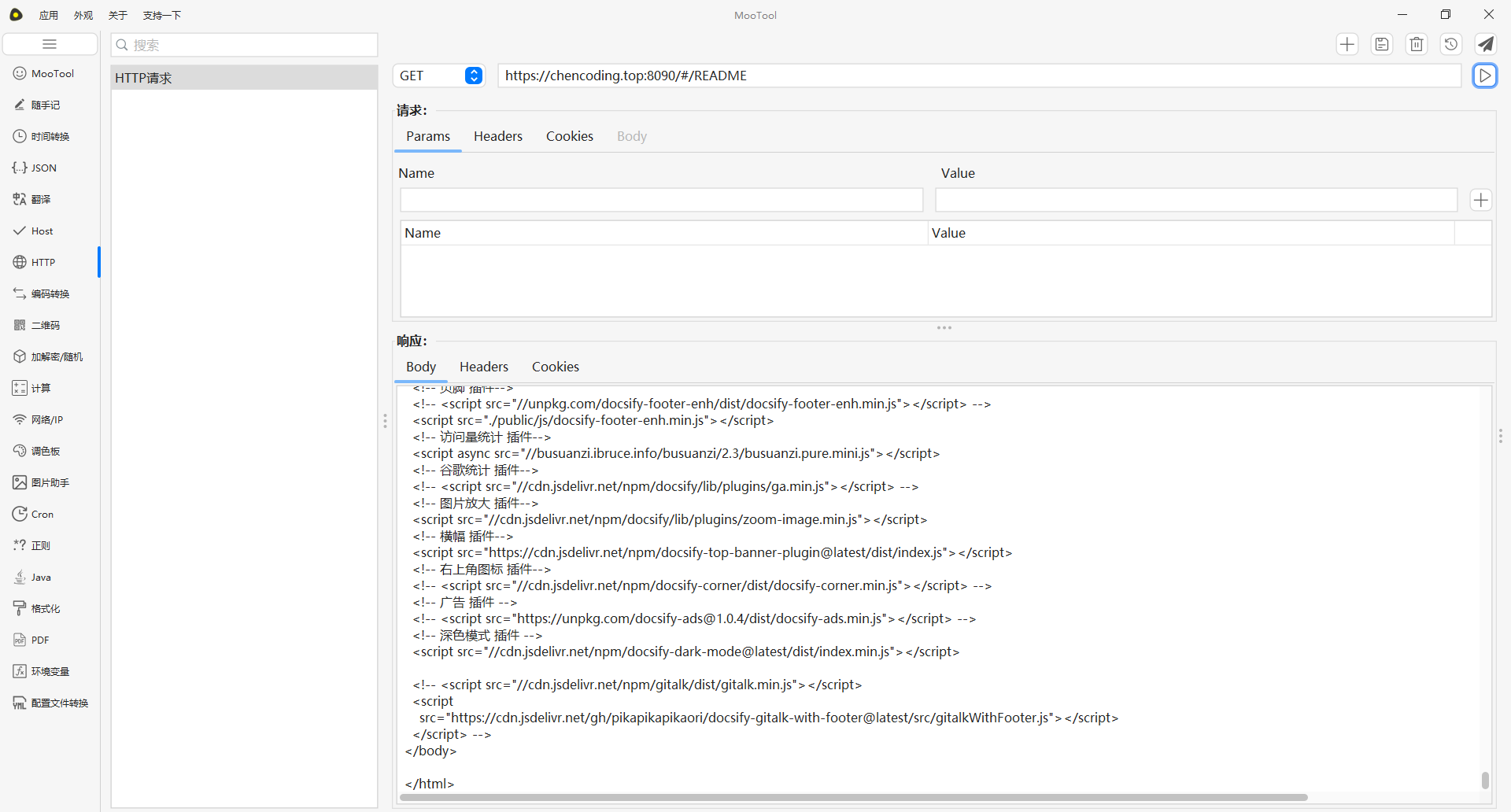Click the save icon in top toolbar
This screenshot has width=1511, height=812.
click(1382, 44)
